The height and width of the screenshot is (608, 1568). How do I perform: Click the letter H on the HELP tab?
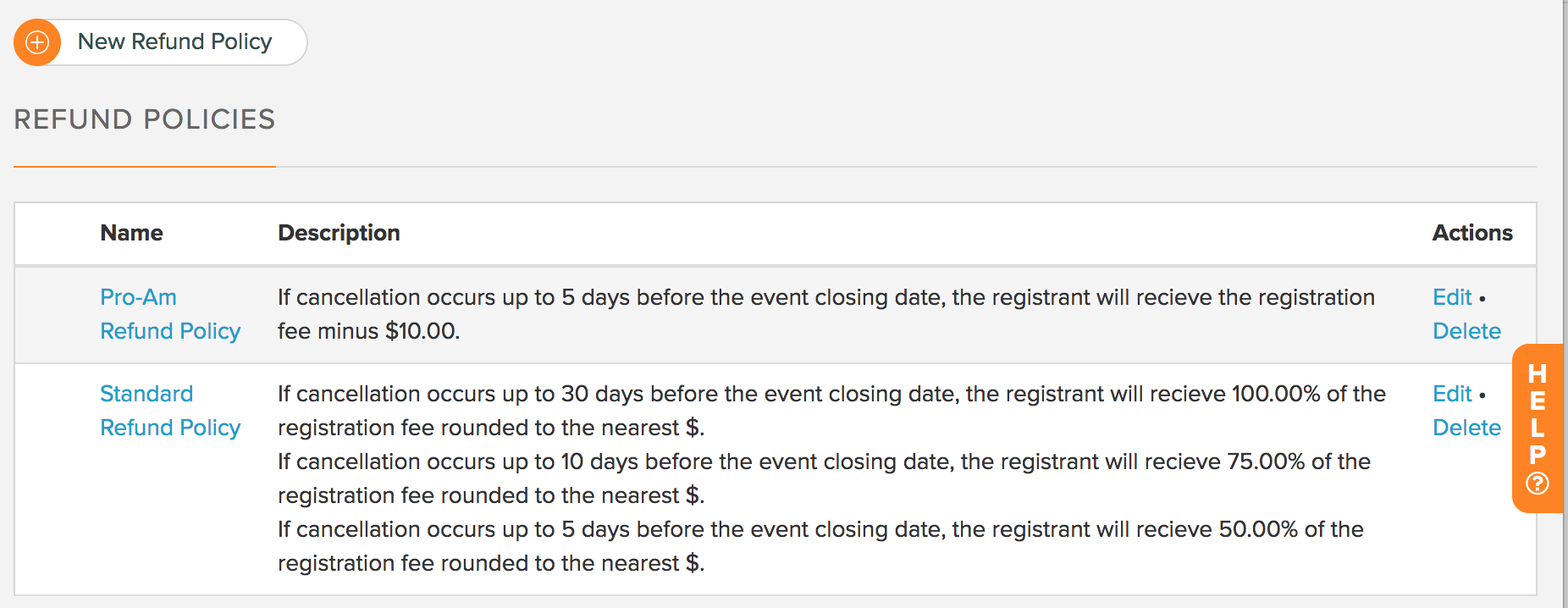click(1538, 373)
